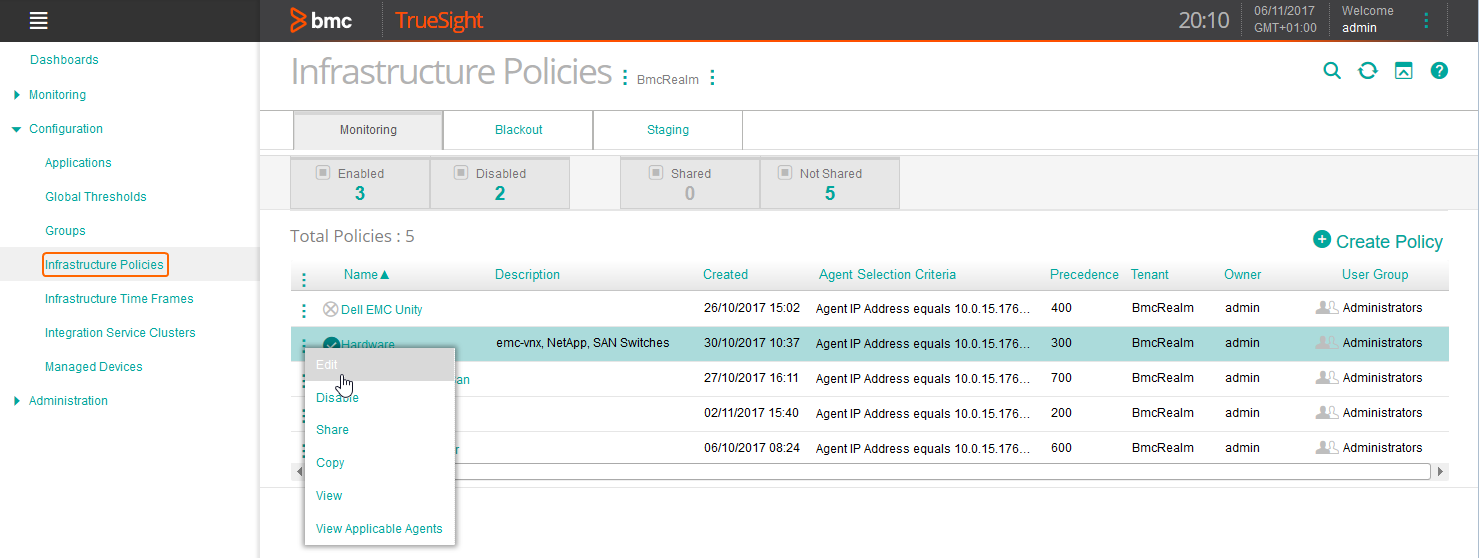Expand the Administration tree section

tap(16, 401)
